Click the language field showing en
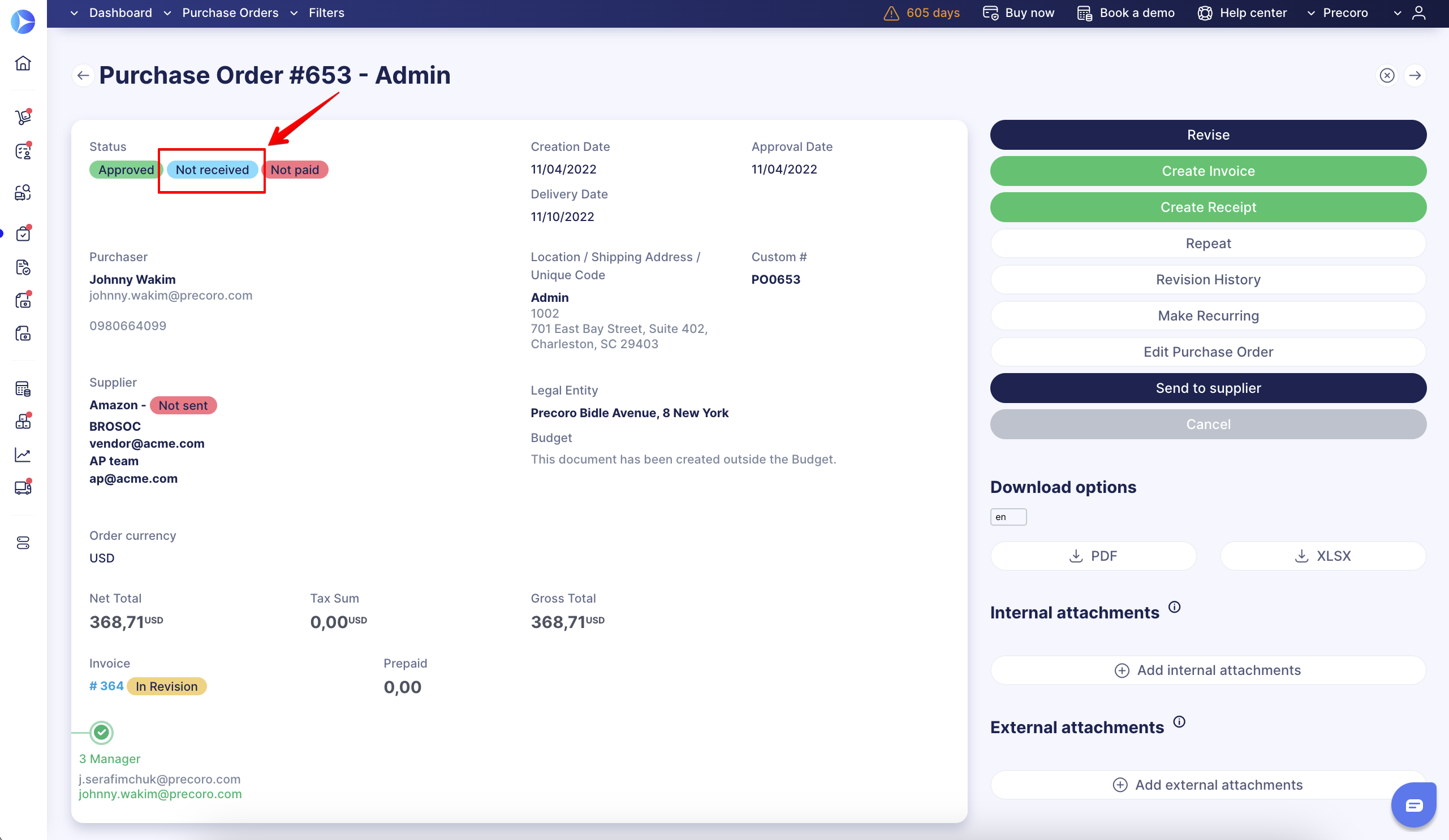Screen dimensions: 1449x840 coord(1007,517)
